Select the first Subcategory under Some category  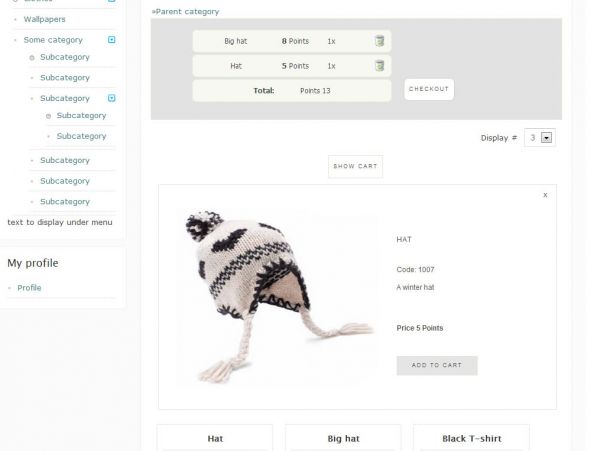point(65,57)
